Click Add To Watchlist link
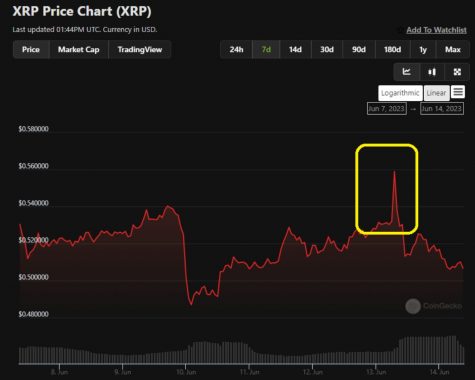Viewport: 475px width, 380px height. [x=436, y=30]
